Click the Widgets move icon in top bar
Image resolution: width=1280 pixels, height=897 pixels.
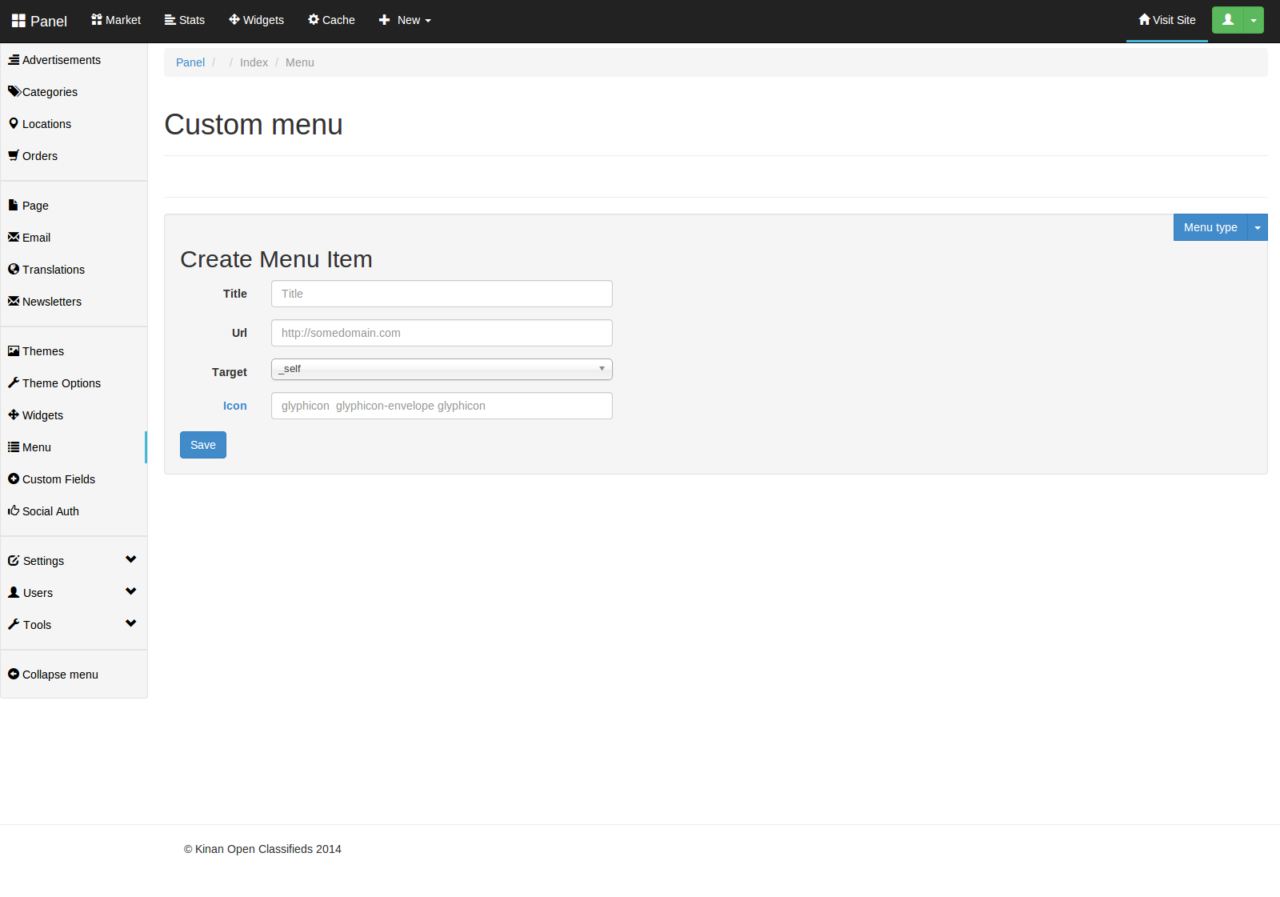(234, 20)
